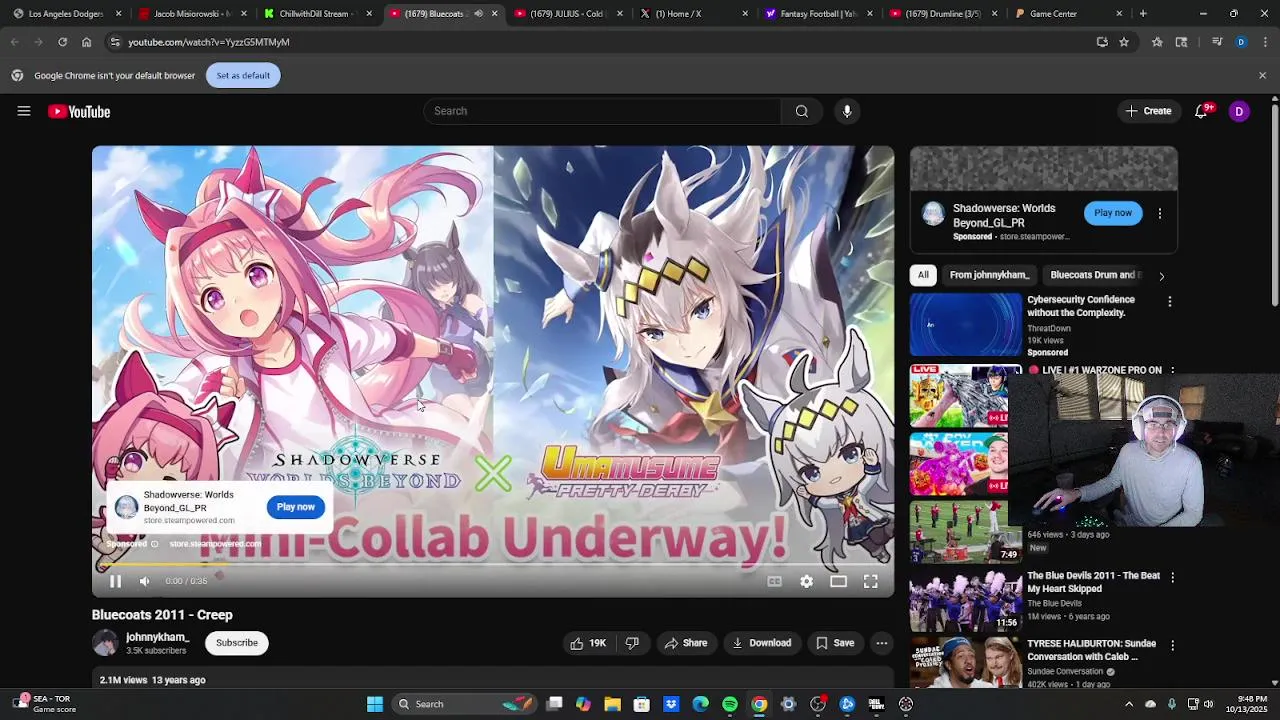
Task: Show hidden system tray icons
Action: [x=1129, y=704]
